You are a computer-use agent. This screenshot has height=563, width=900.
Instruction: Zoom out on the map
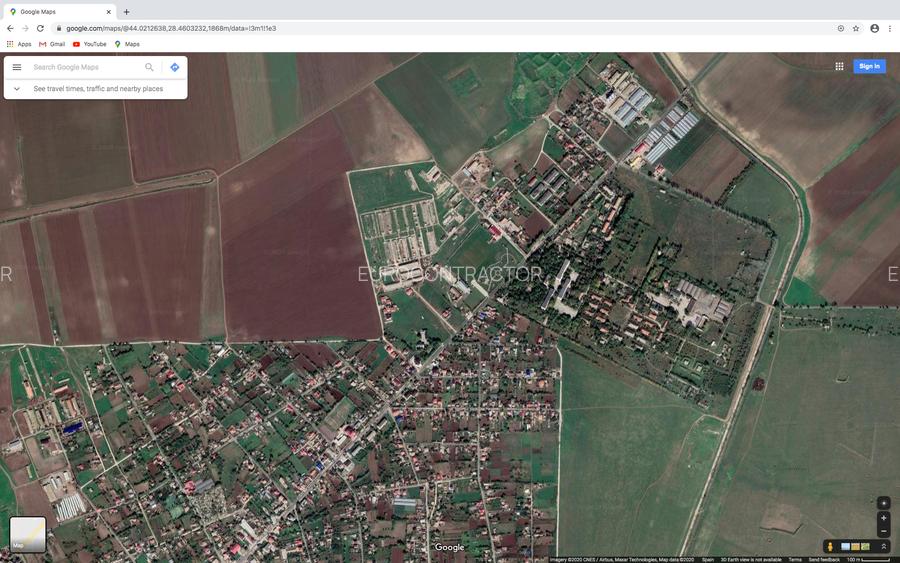pyautogui.click(x=883, y=531)
